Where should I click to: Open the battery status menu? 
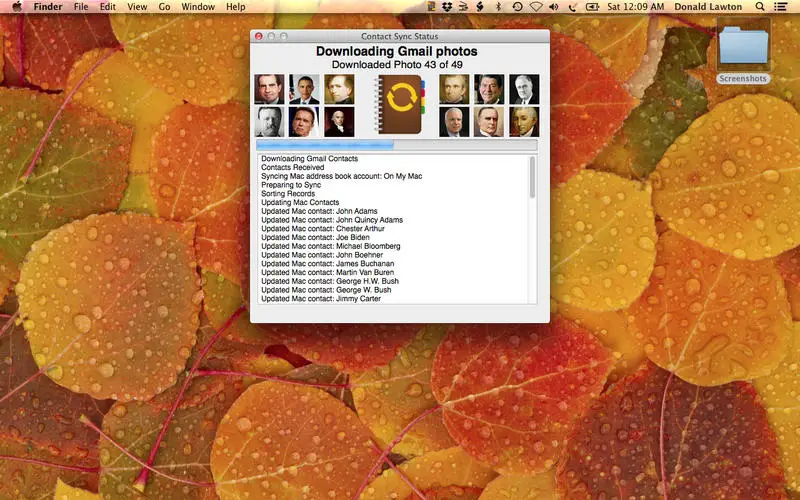point(592,7)
